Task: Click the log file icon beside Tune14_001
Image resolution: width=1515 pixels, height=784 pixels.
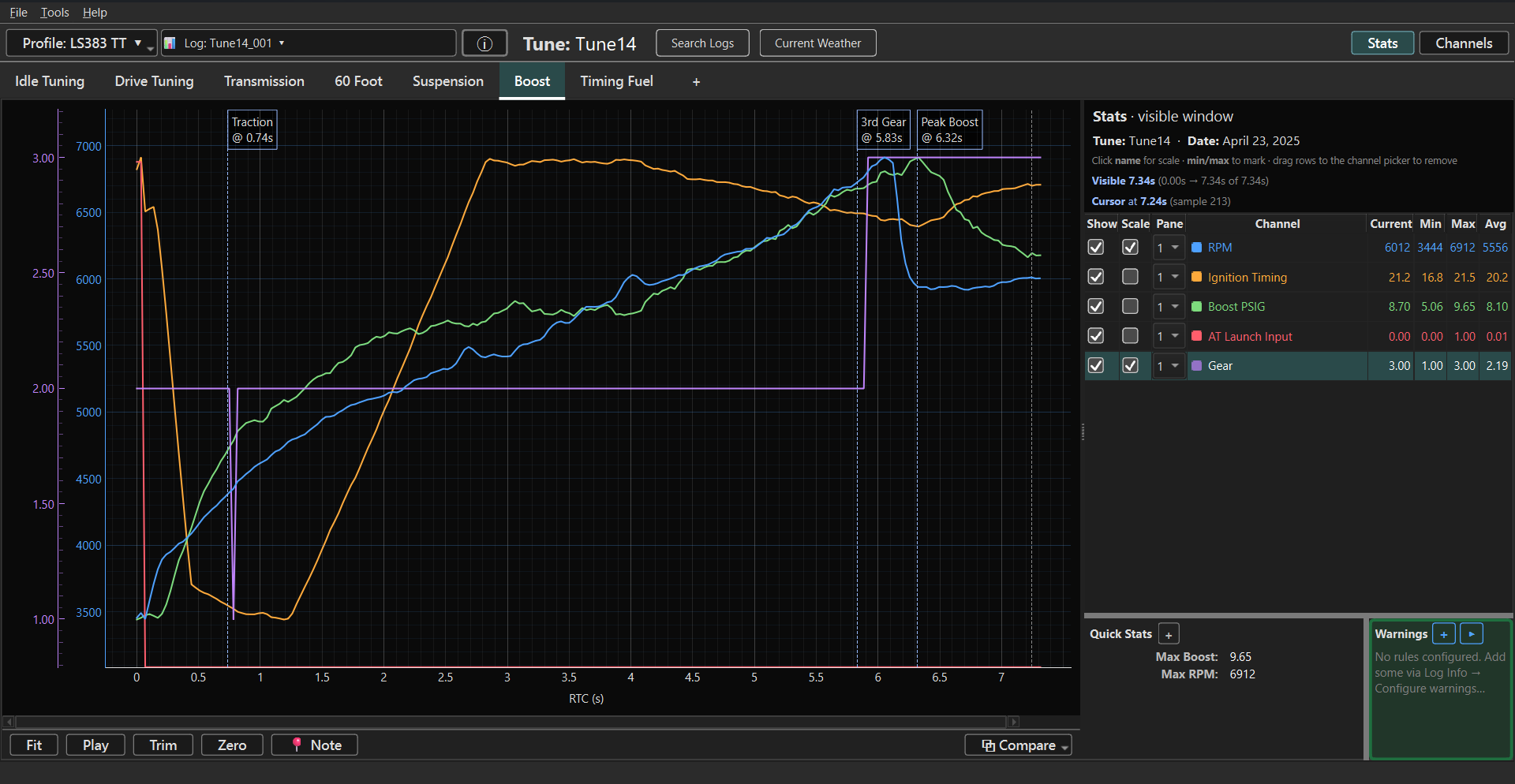Action: click(170, 43)
